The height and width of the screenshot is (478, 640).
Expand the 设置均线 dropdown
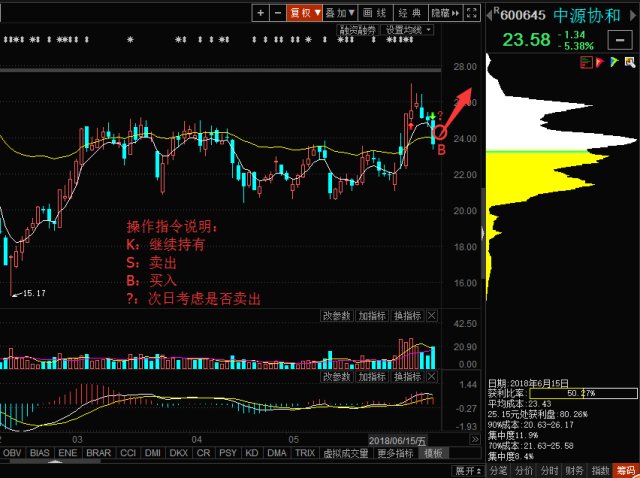[x=407, y=30]
